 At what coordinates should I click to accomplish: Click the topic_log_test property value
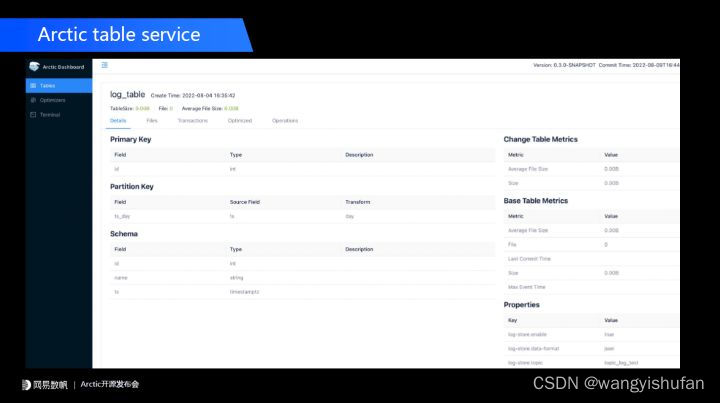point(621,363)
